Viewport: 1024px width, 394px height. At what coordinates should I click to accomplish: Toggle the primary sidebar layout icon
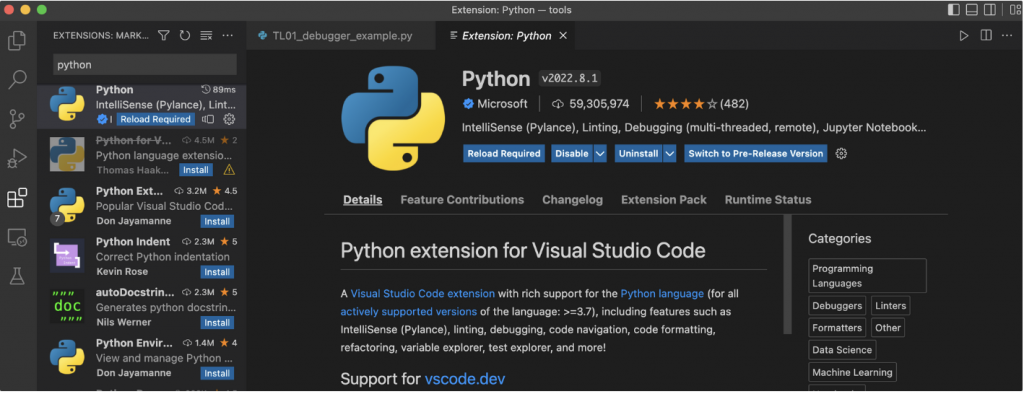pyautogui.click(x=954, y=10)
